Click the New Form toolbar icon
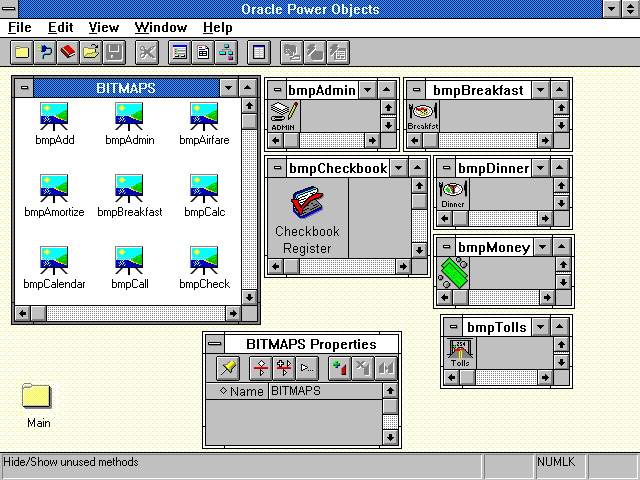640x480 pixels. click(x=180, y=52)
